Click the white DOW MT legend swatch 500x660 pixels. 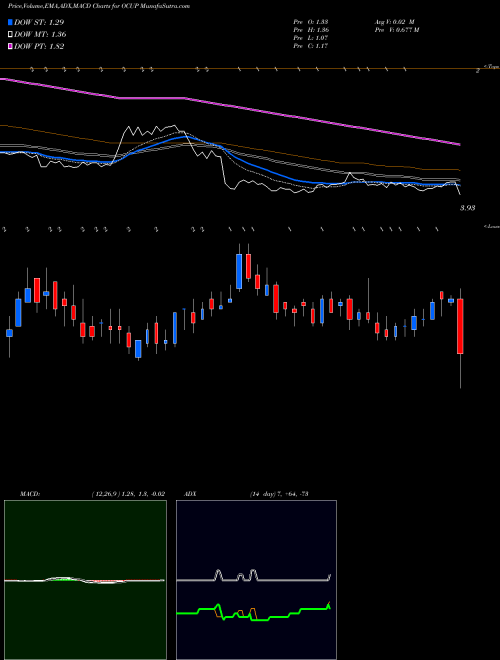10,35
